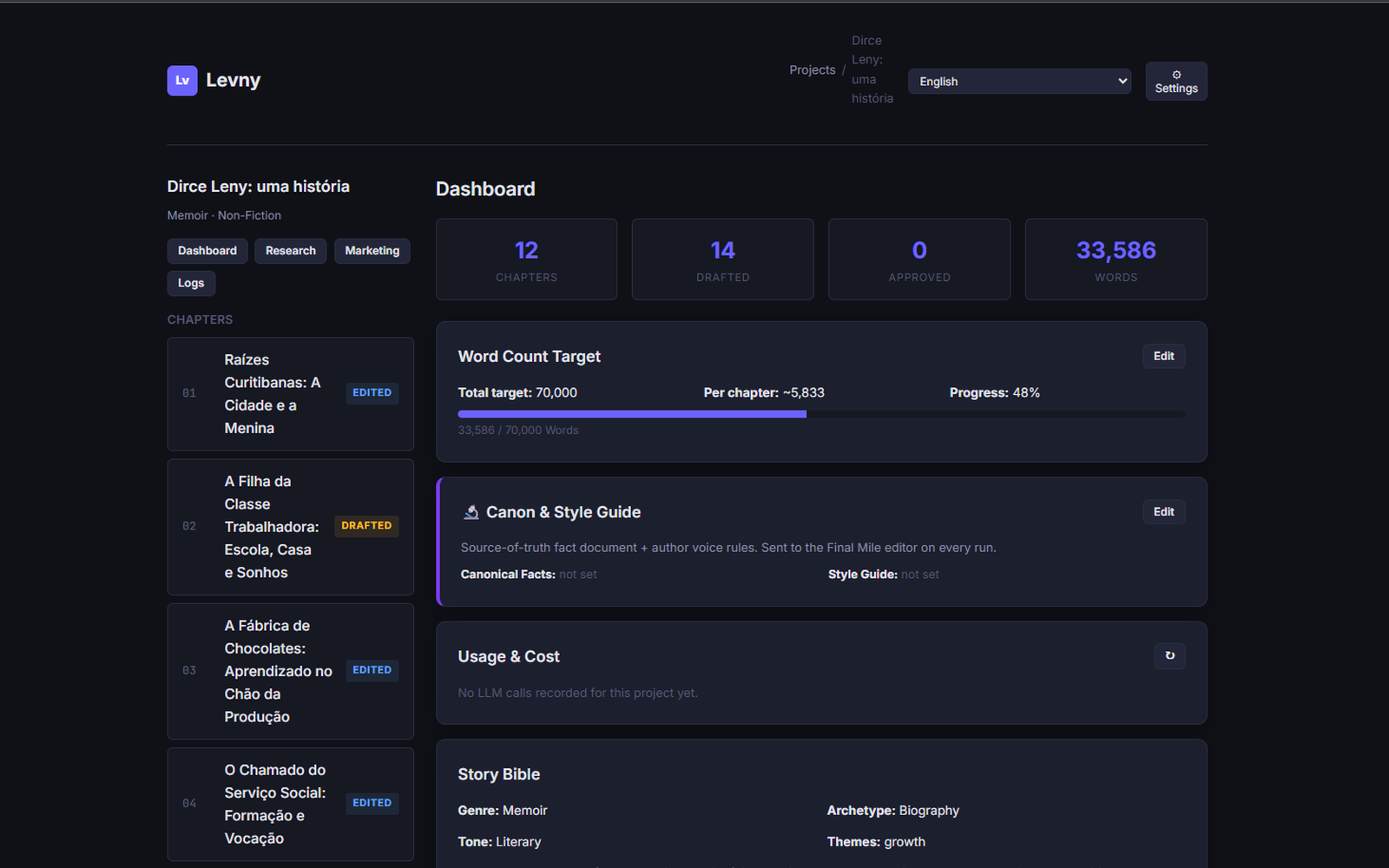The image size is (1389, 868).
Task: Click the 14 Drafted stat card
Action: [x=722, y=260]
